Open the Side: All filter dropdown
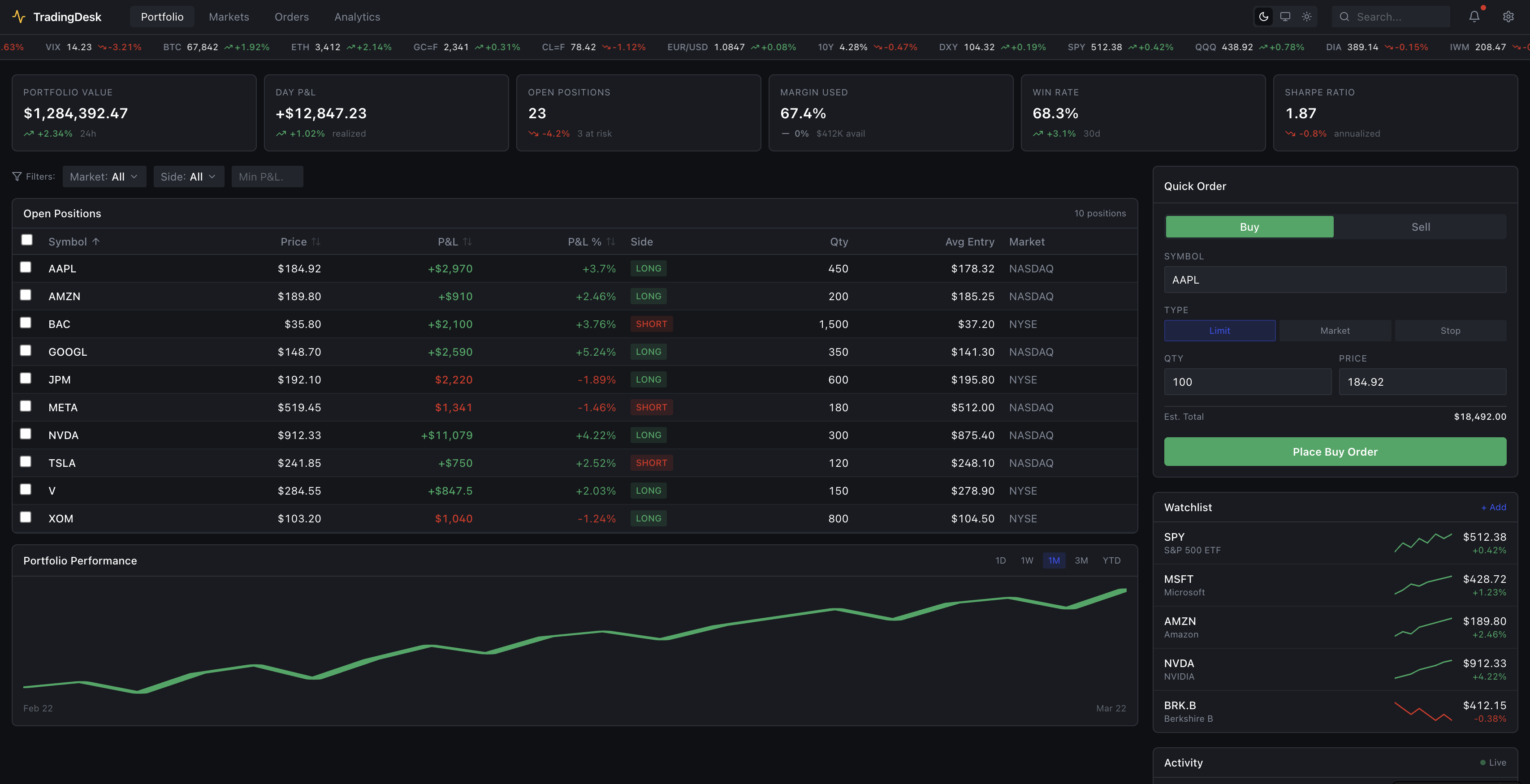 [x=188, y=177]
